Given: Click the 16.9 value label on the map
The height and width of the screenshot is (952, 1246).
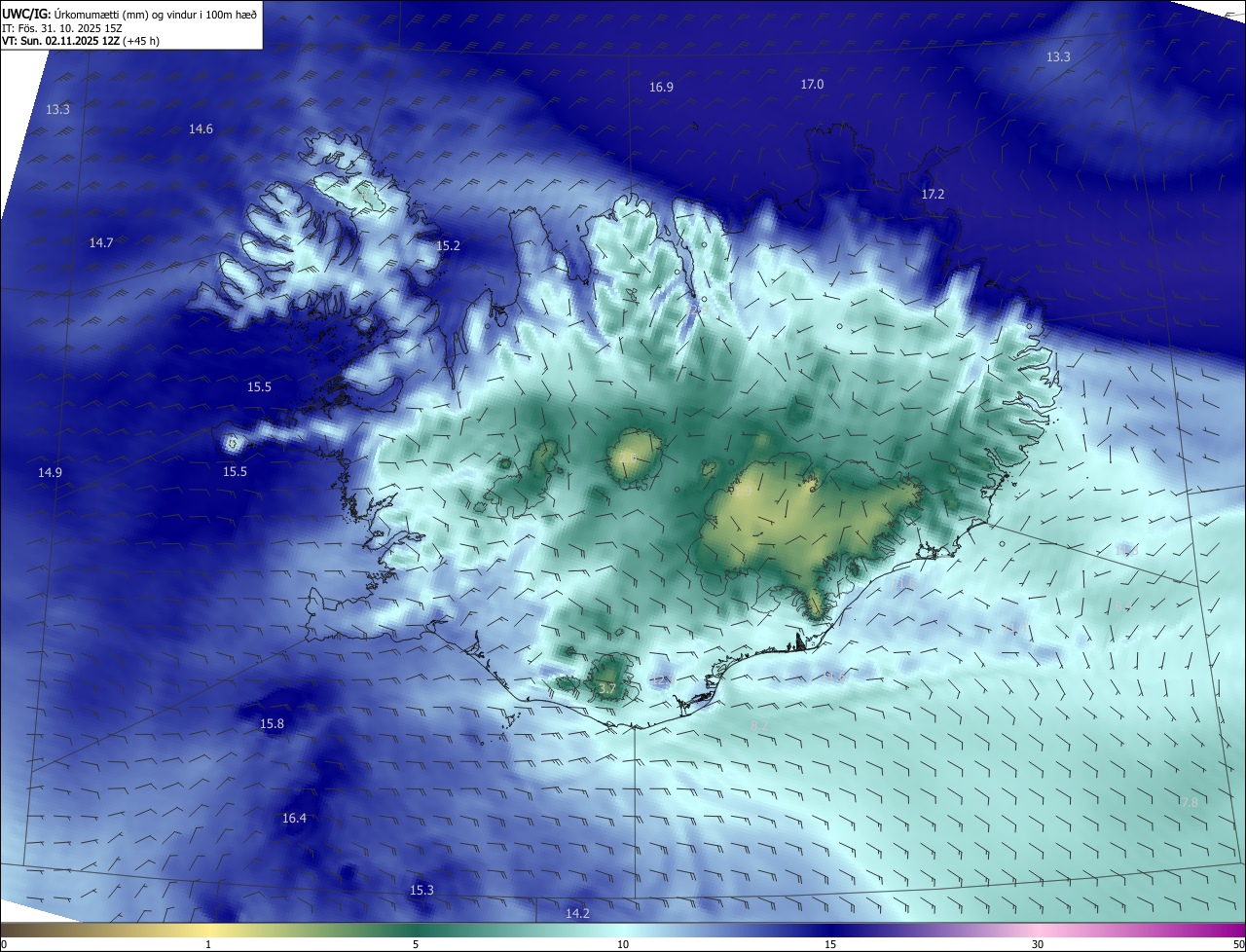Looking at the screenshot, I should 661,87.
